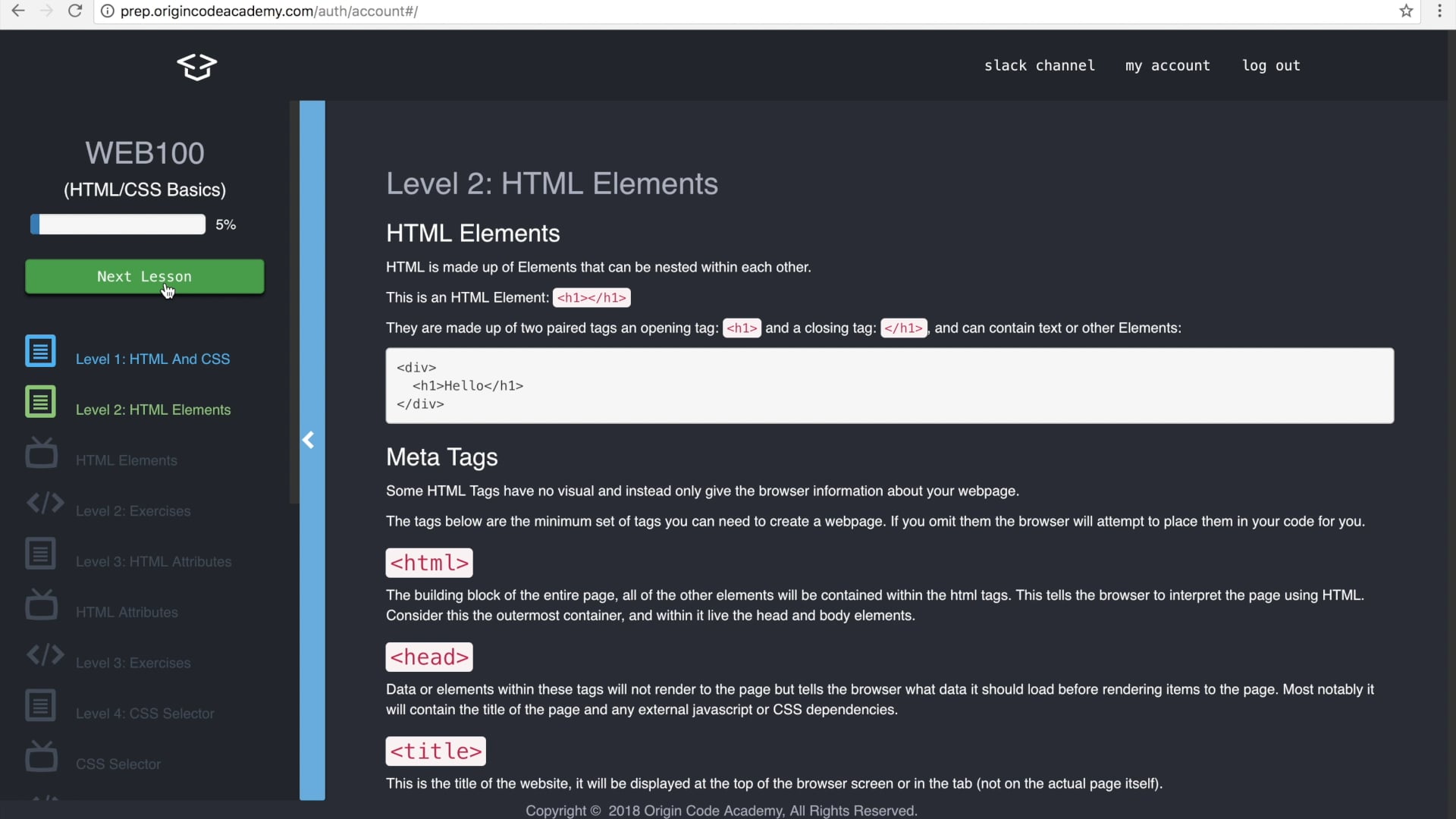The image size is (1456, 819).
Task: Open the my account menu item
Action: (x=1168, y=66)
